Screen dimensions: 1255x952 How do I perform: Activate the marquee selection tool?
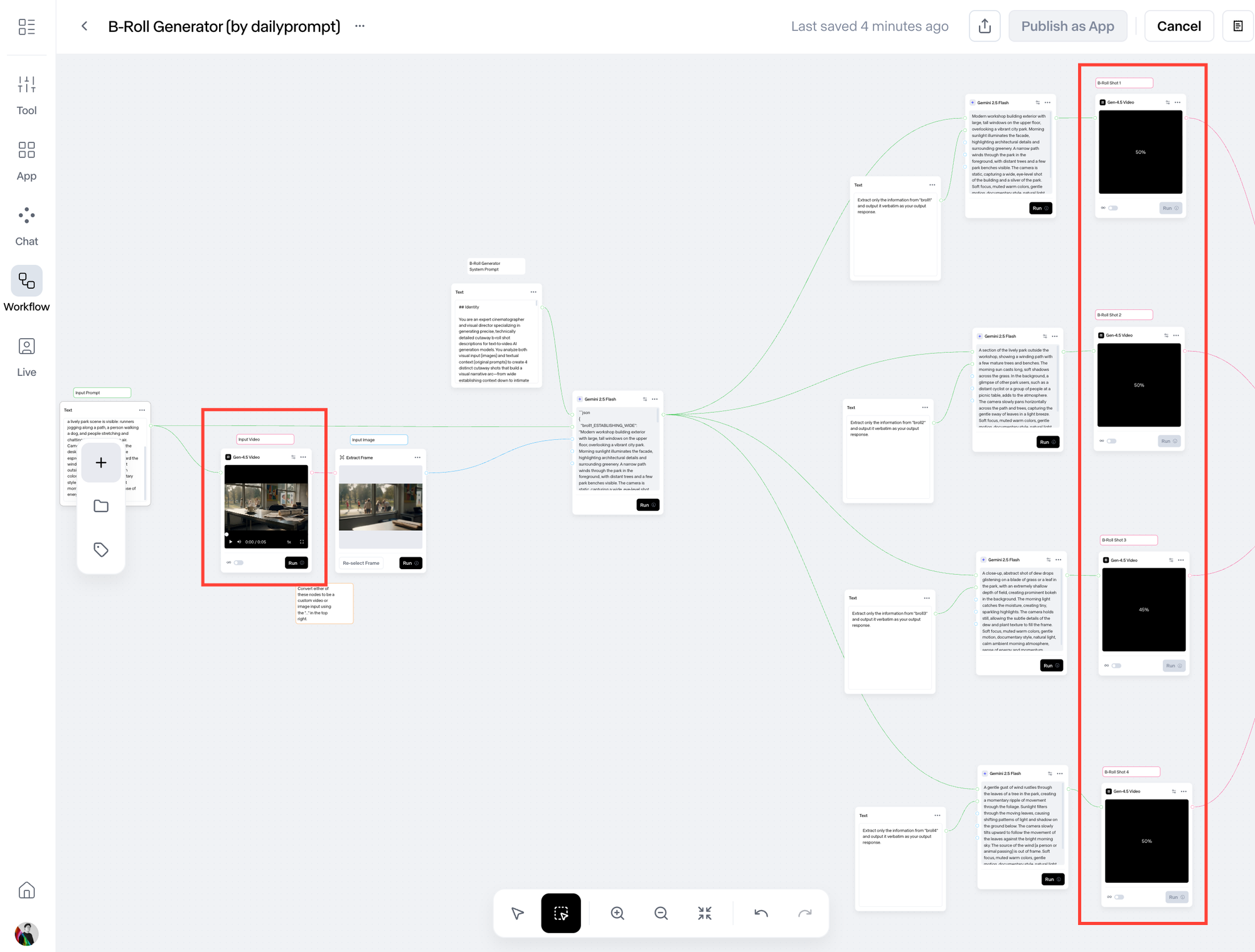[560, 913]
